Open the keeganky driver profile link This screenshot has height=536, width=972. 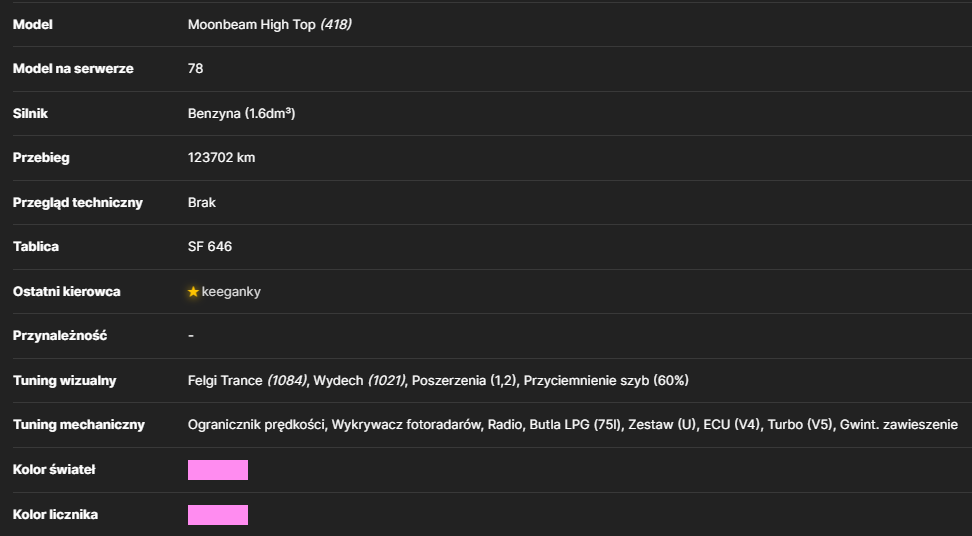pos(231,292)
